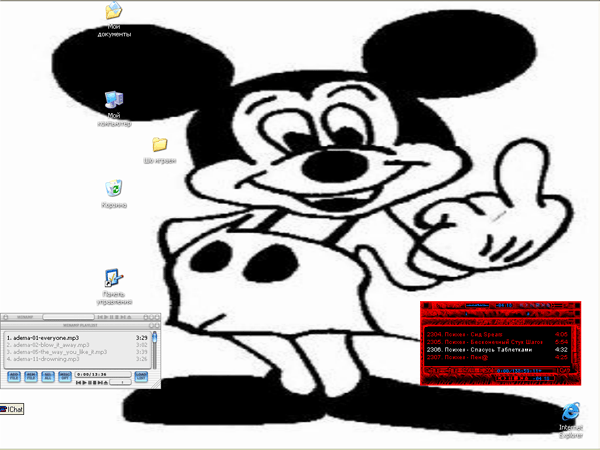The image size is (600, 450).
Task: Select track adema-02-blow_it_away.mp3
Action: point(77,345)
